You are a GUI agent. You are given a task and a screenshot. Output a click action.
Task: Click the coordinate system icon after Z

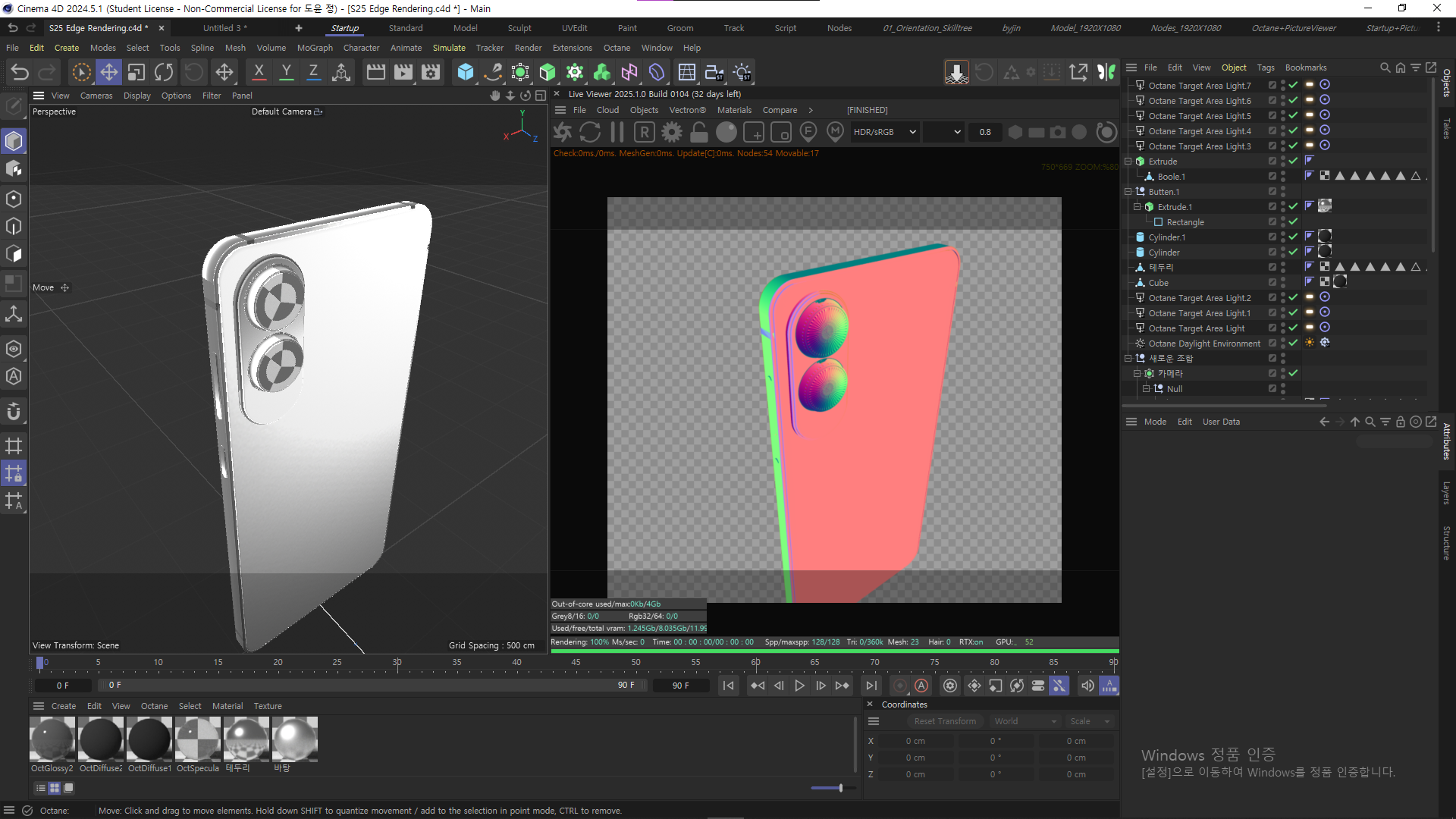(341, 72)
